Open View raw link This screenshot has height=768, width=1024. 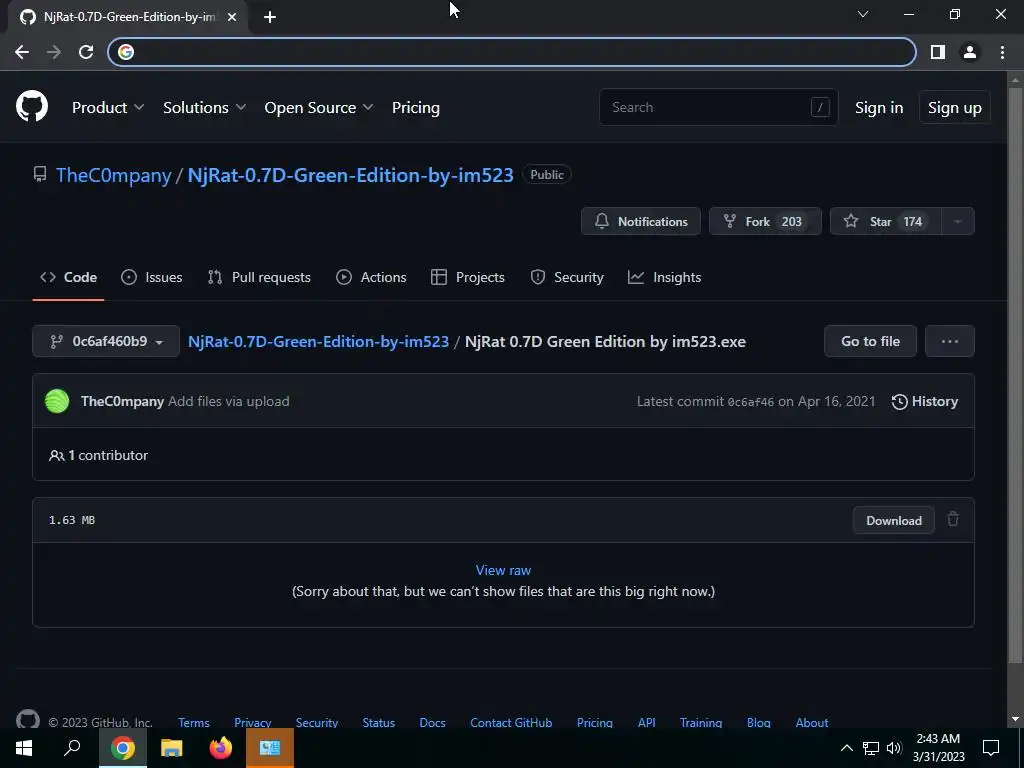(503, 570)
